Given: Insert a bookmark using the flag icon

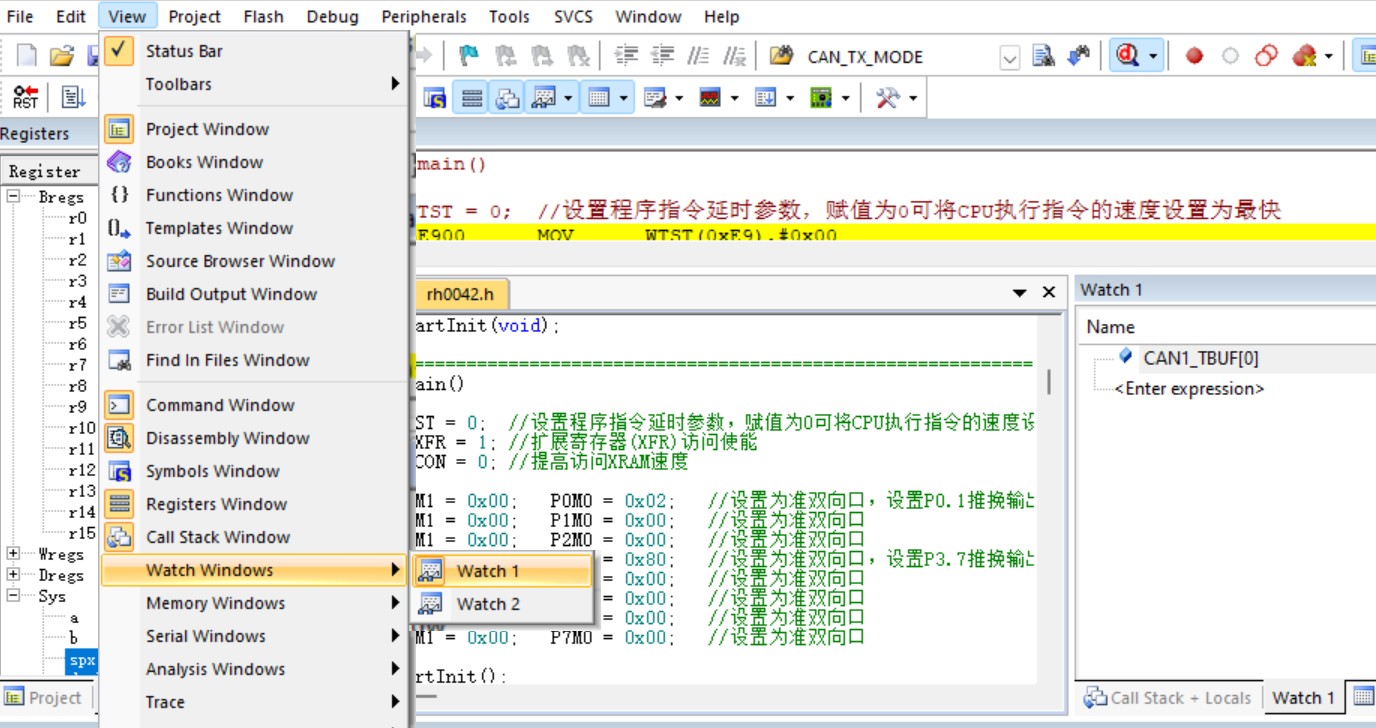Looking at the screenshot, I should coord(468,56).
